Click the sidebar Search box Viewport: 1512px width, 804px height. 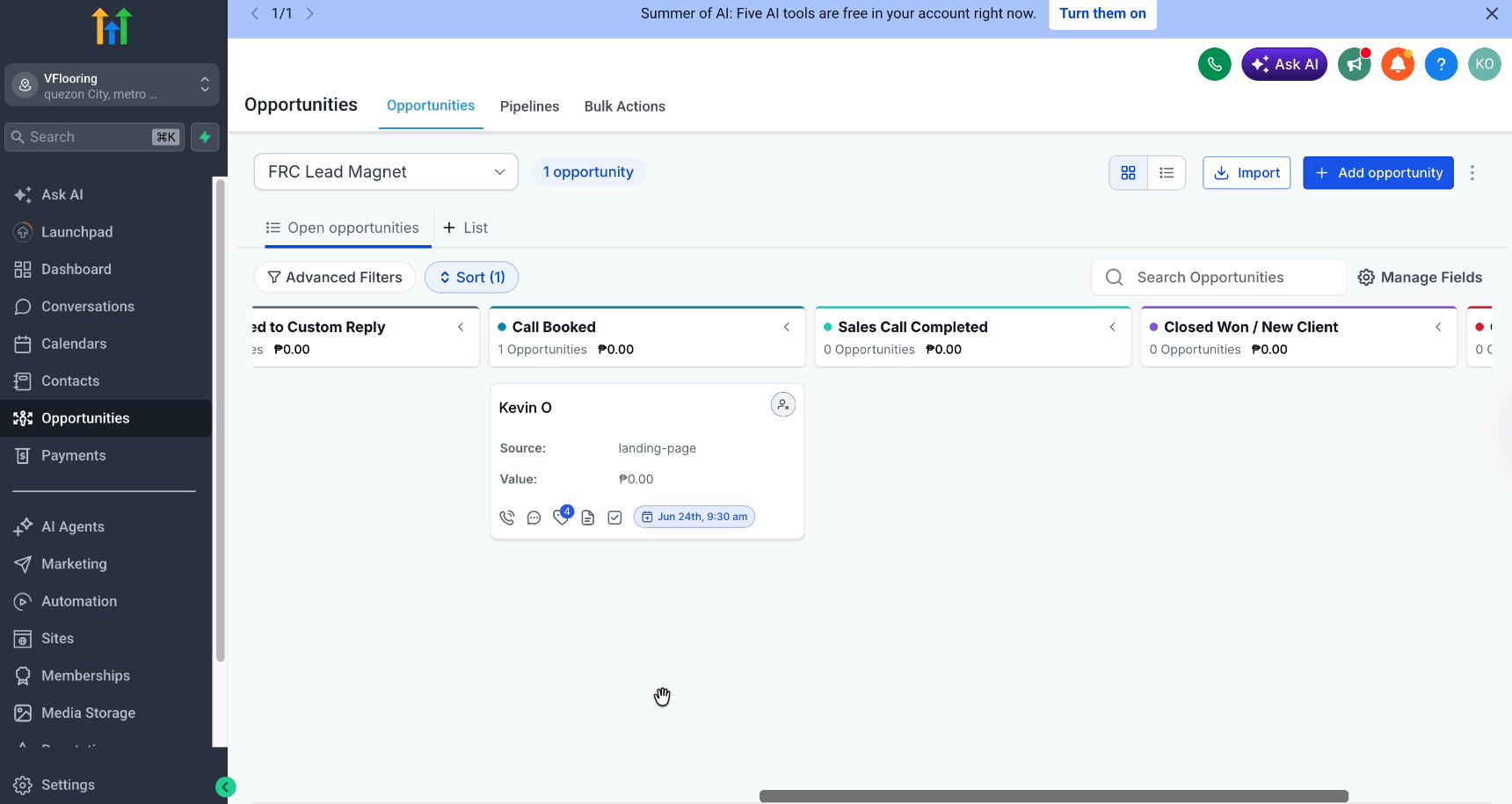(x=95, y=137)
